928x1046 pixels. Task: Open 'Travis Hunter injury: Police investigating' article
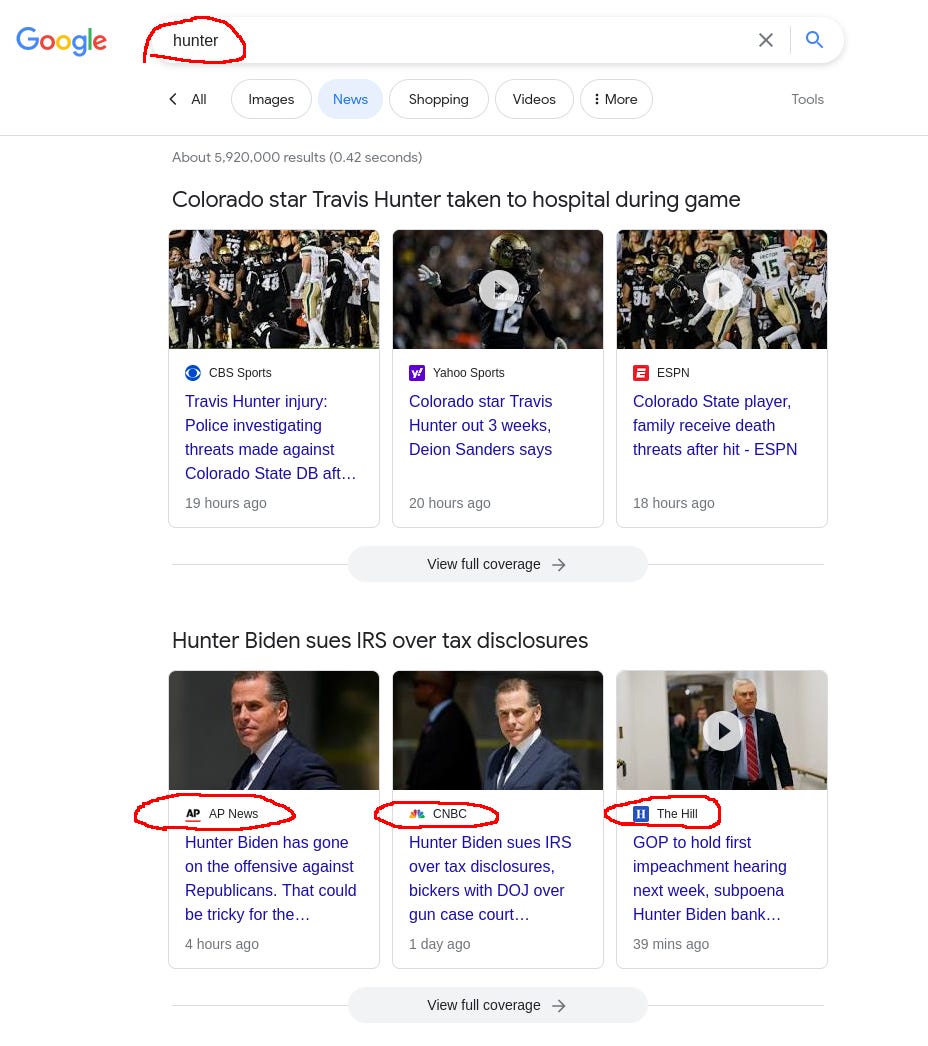pyautogui.click(x=271, y=437)
